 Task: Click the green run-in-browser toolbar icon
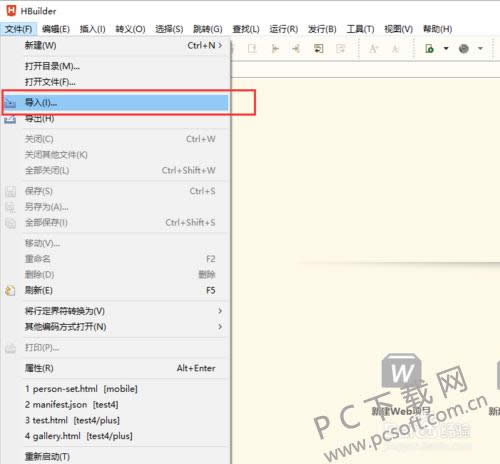coord(430,49)
